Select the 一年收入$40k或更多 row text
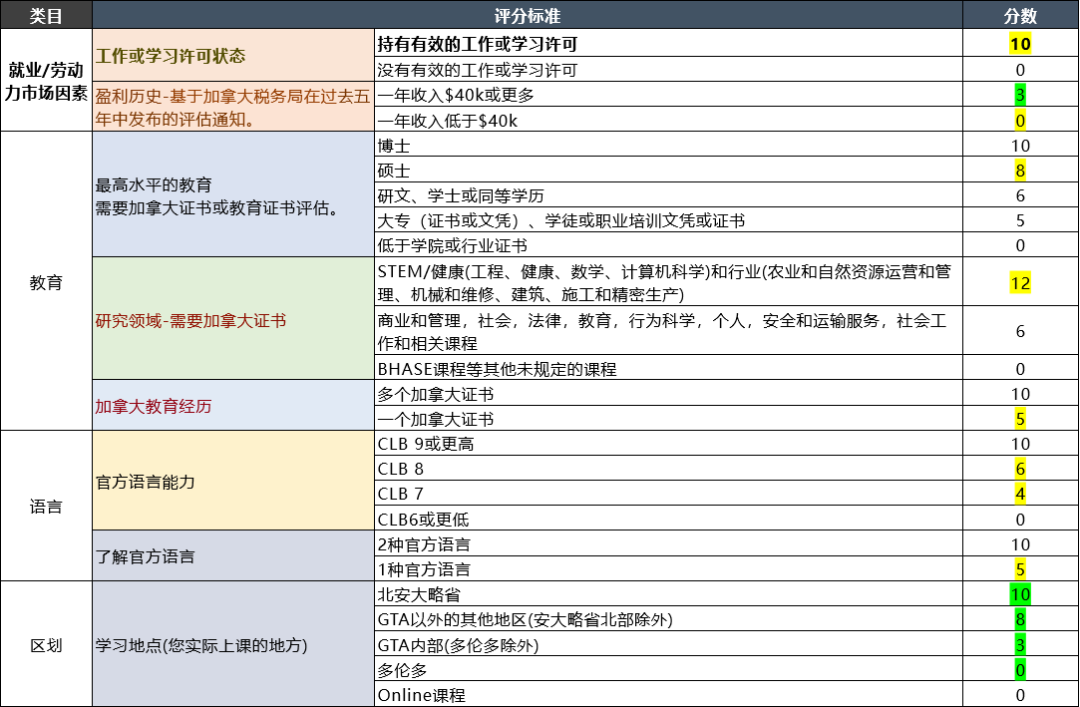 (x=456, y=94)
